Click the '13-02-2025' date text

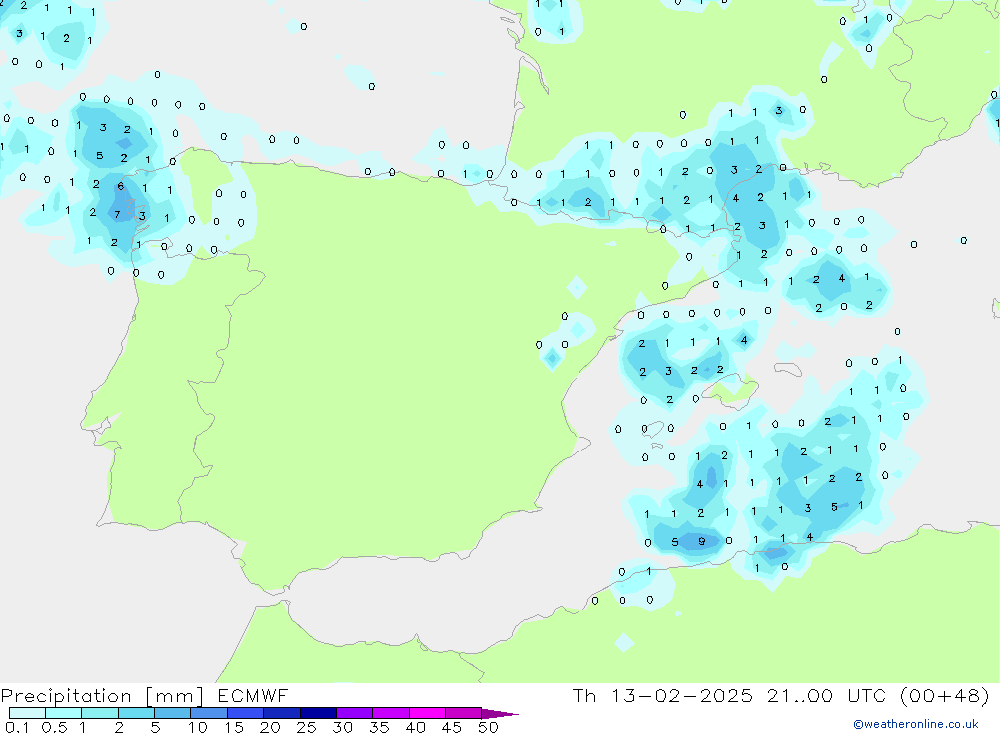pos(682,695)
